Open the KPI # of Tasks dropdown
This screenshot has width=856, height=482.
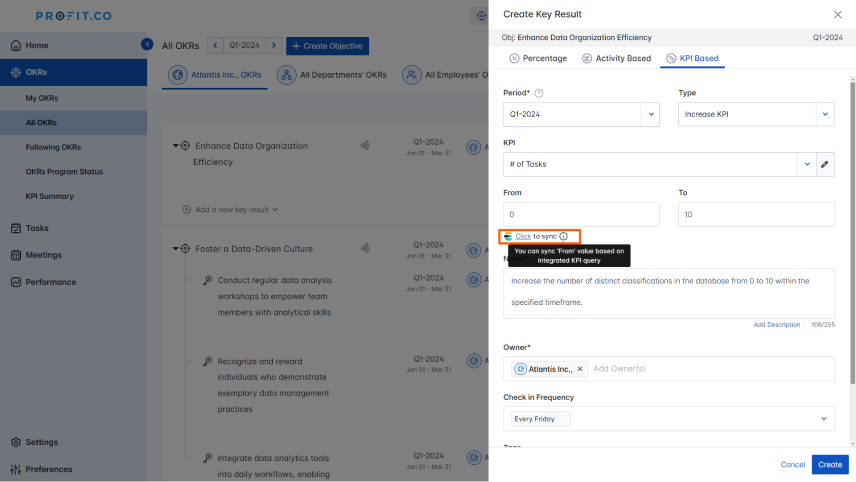point(659,164)
